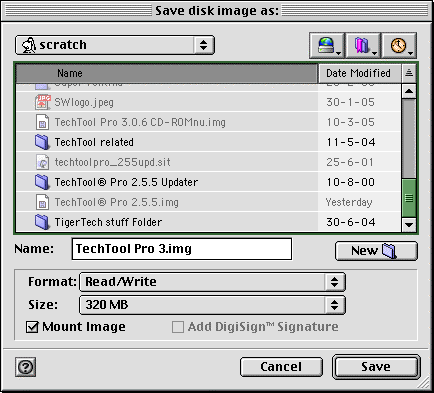Open the Format Read/Write popup menu
Viewport: 434px width, 393px height.
tap(212, 282)
